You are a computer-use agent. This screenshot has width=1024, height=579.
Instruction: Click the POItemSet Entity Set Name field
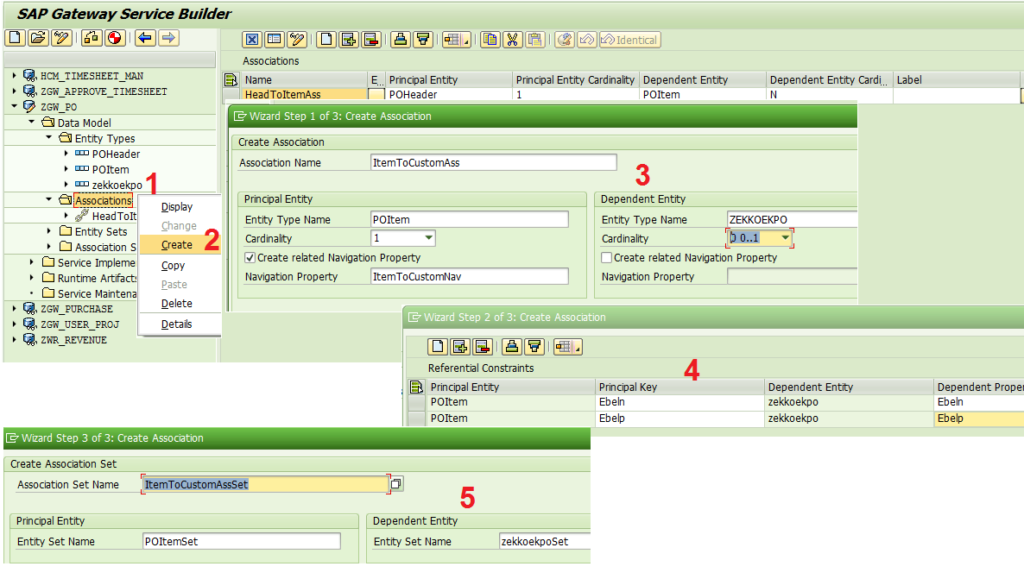pyautogui.click(x=242, y=541)
